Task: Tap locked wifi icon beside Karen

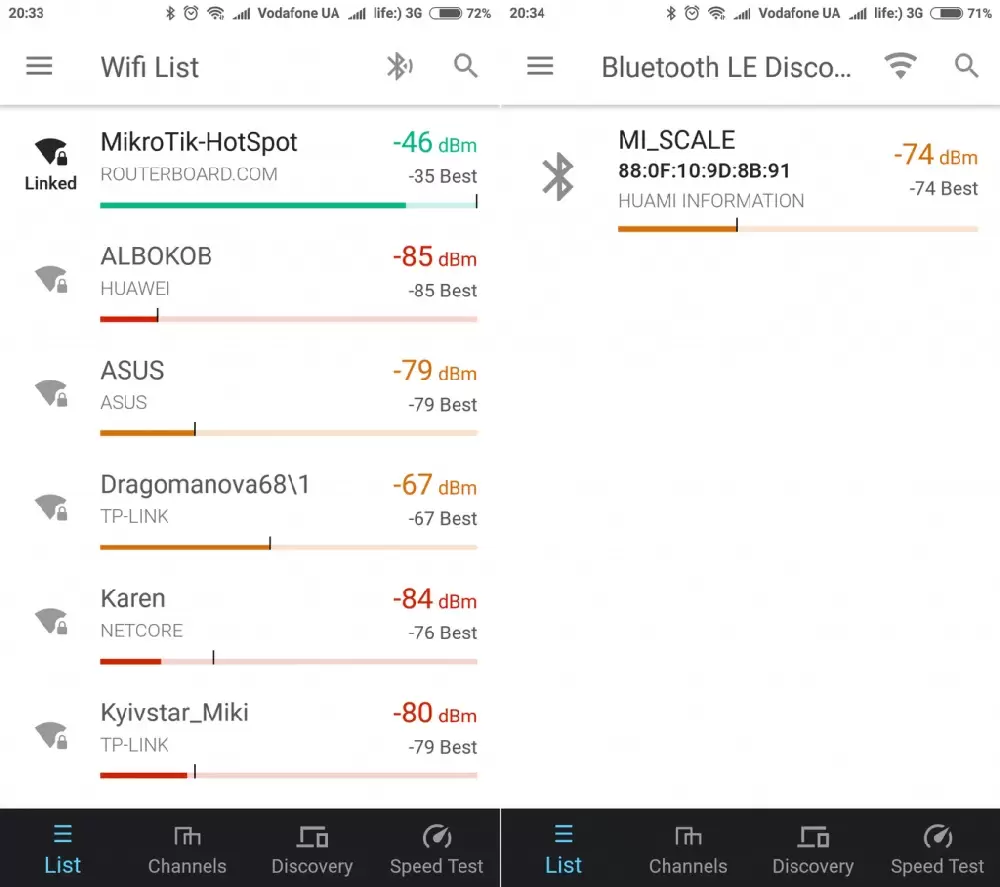Action: tap(51, 621)
